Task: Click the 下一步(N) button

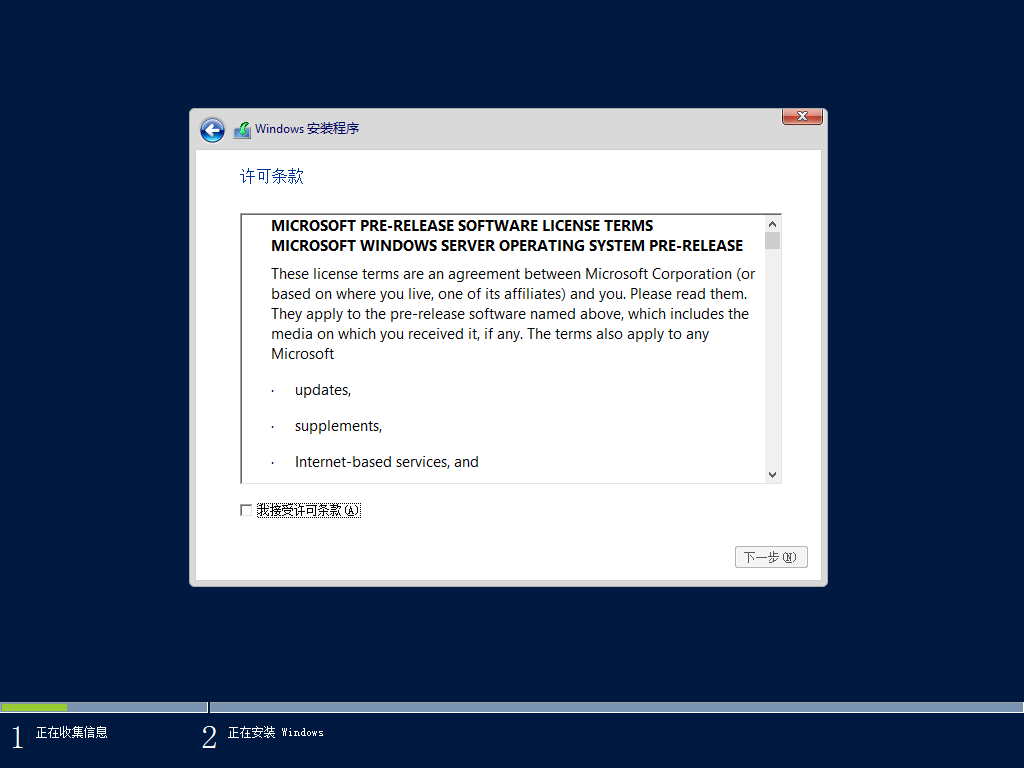Action: (771, 557)
